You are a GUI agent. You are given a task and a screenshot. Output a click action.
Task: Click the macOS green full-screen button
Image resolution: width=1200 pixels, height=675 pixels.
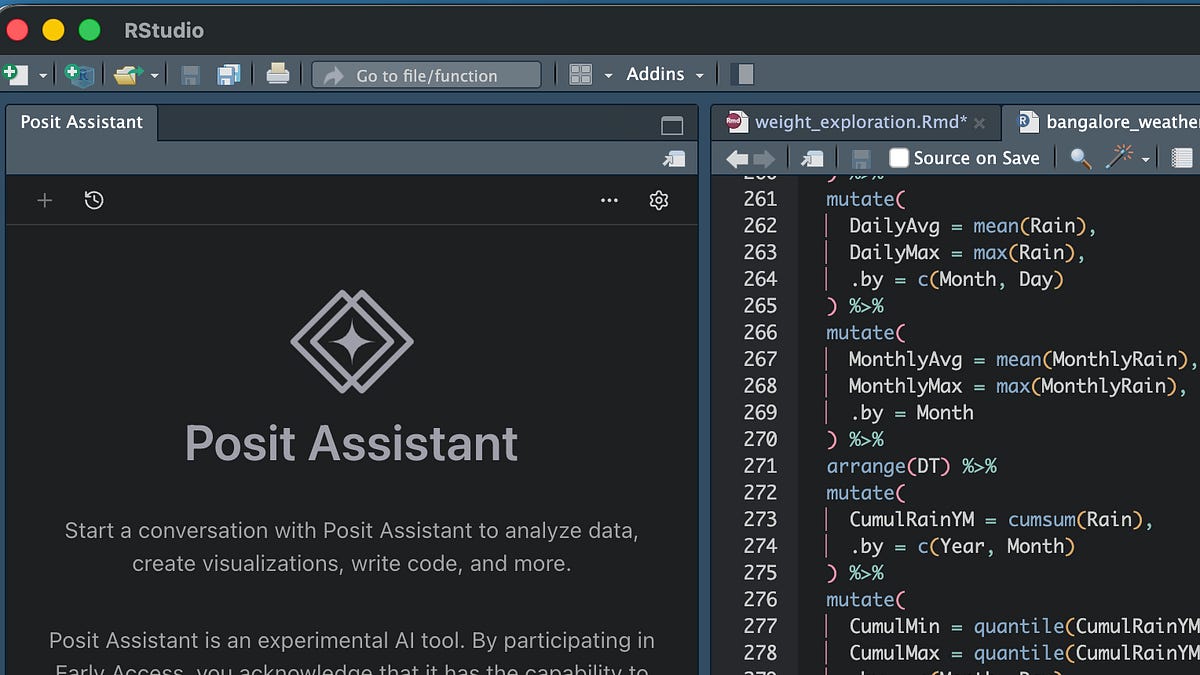89,30
